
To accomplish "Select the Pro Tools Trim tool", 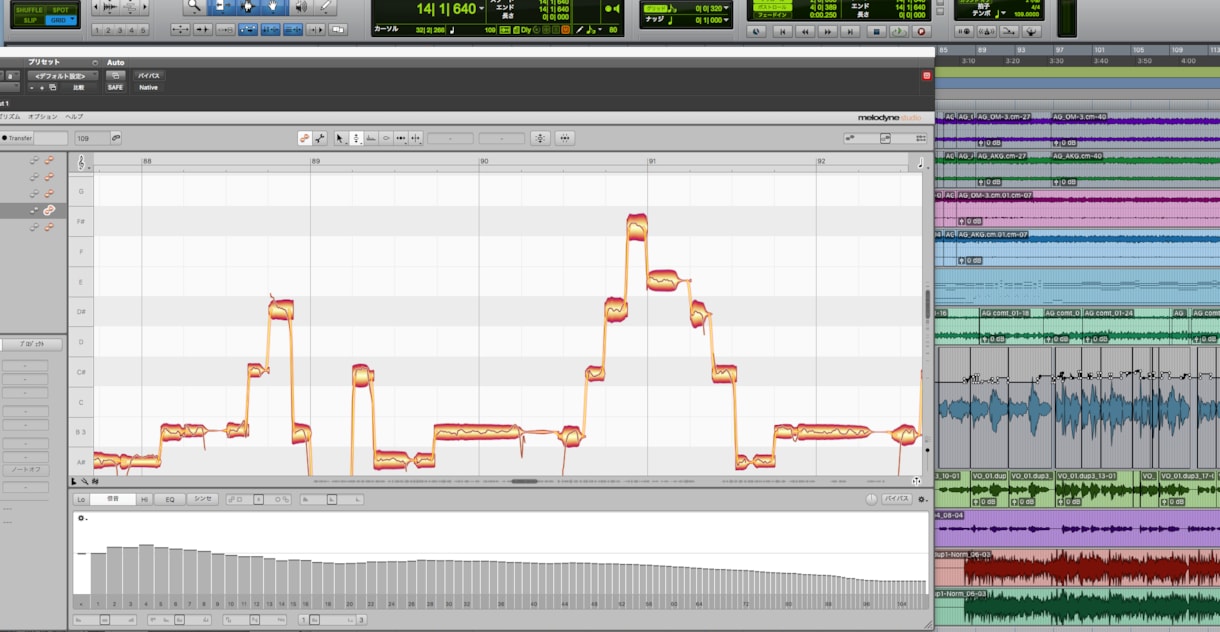I will pos(221,7).
